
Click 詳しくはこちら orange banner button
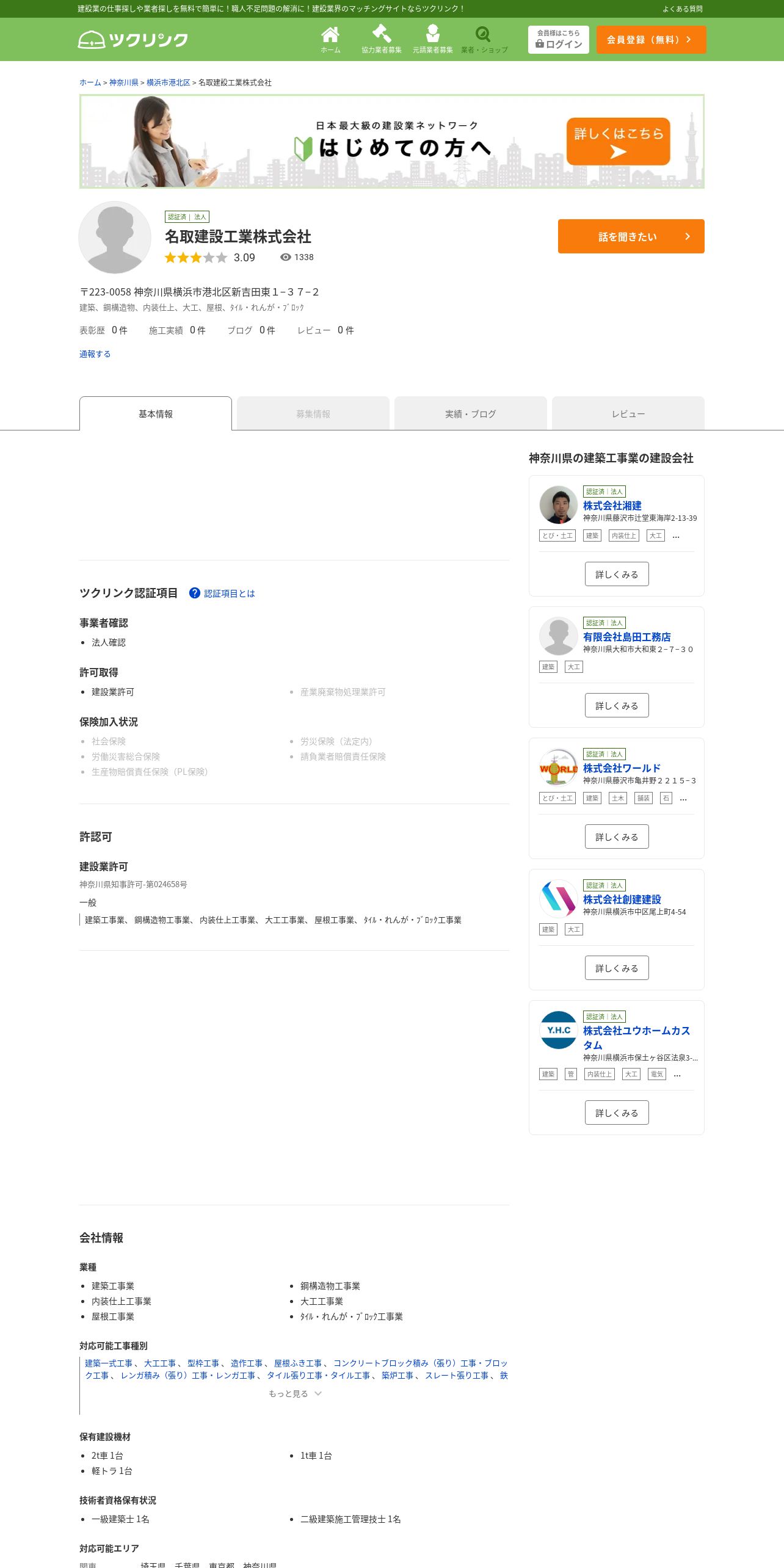pos(619,142)
